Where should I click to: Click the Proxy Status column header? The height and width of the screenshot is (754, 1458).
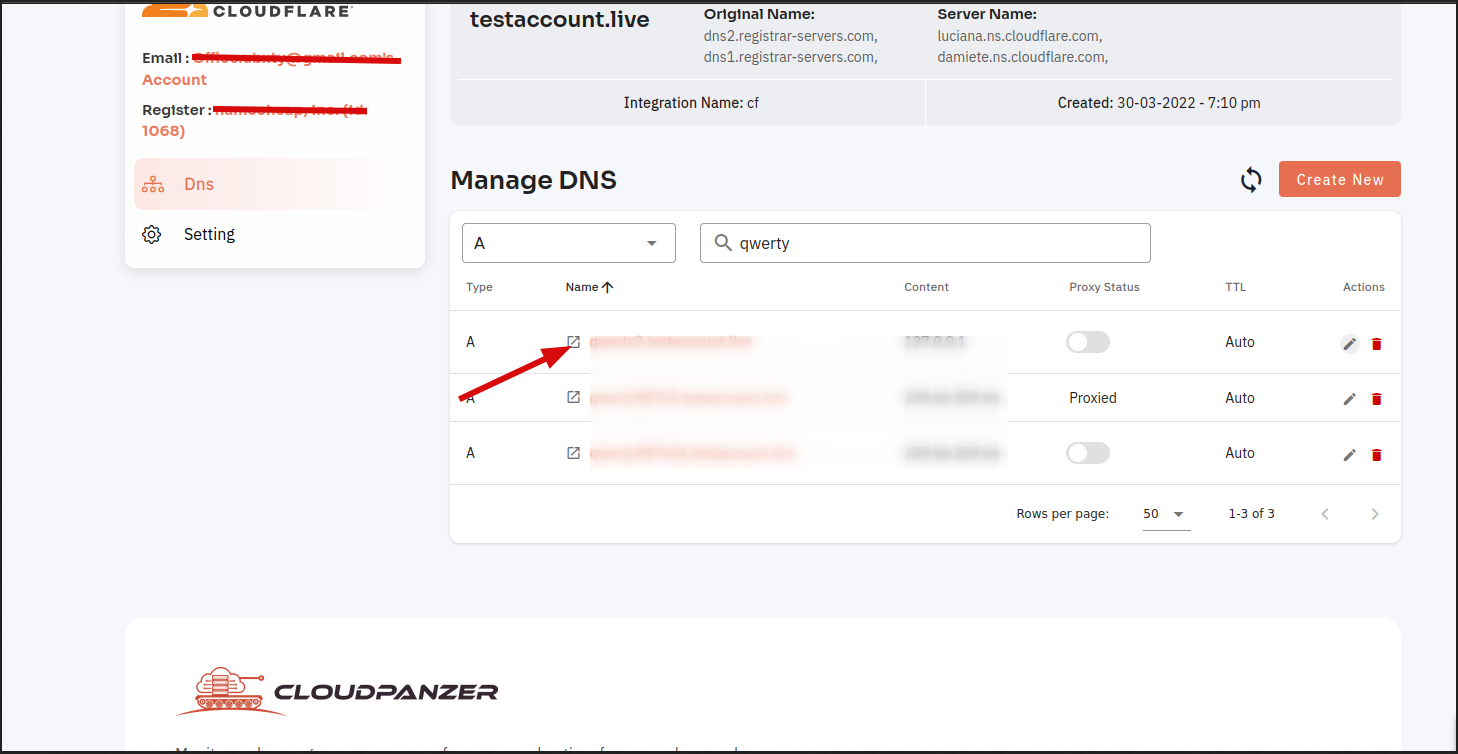pyautogui.click(x=1104, y=287)
